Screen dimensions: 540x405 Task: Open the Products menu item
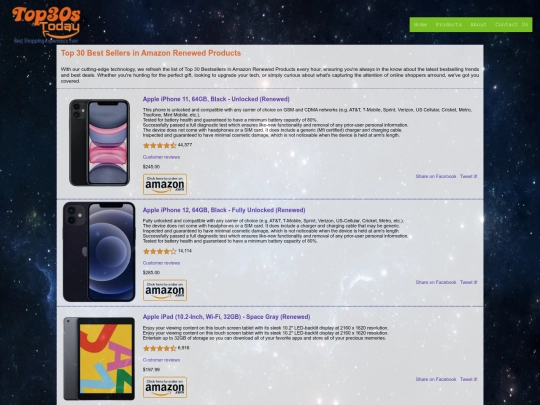pos(448,24)
